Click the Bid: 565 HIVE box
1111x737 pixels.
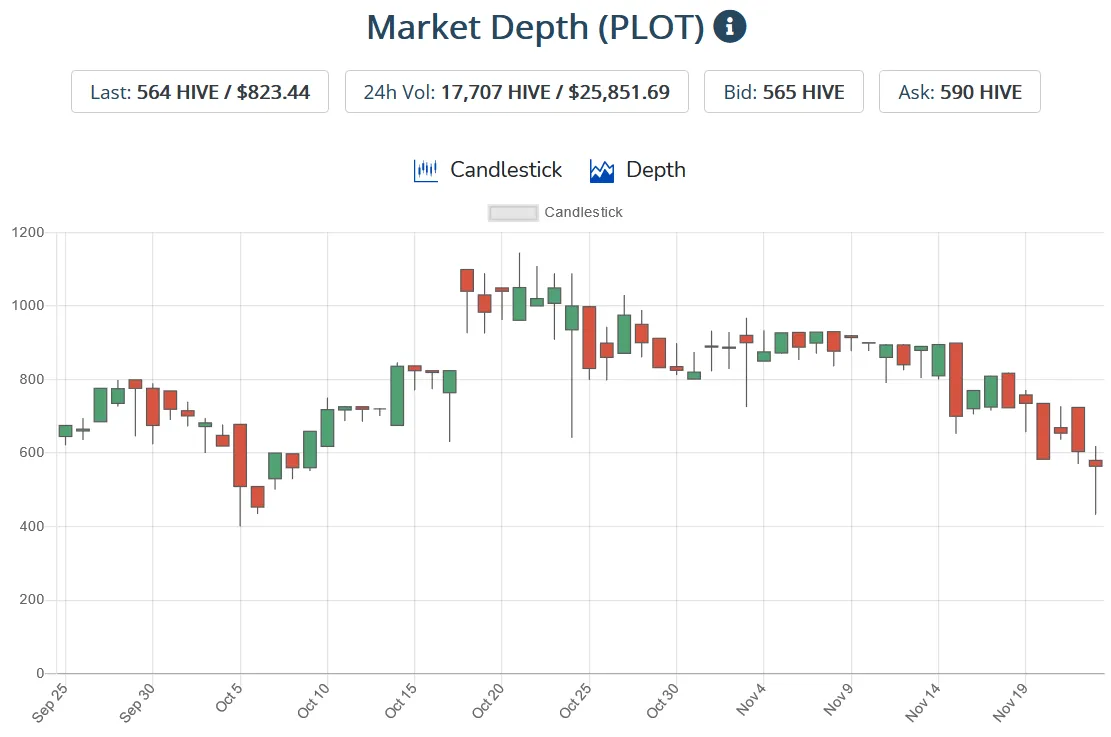click(x=784, y=91)
